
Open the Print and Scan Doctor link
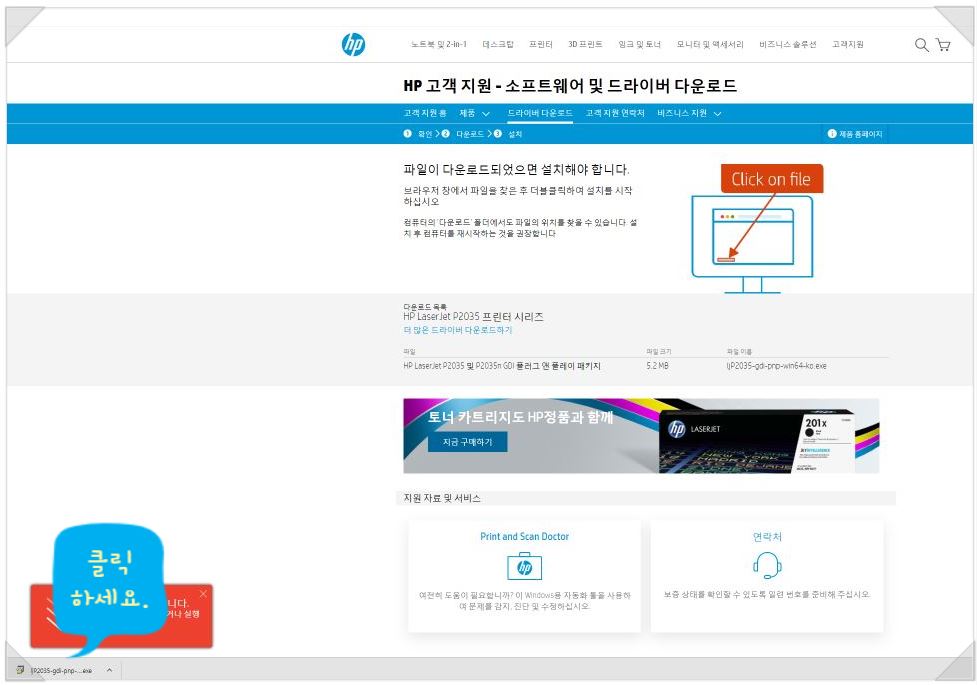(x=525, y=536)
